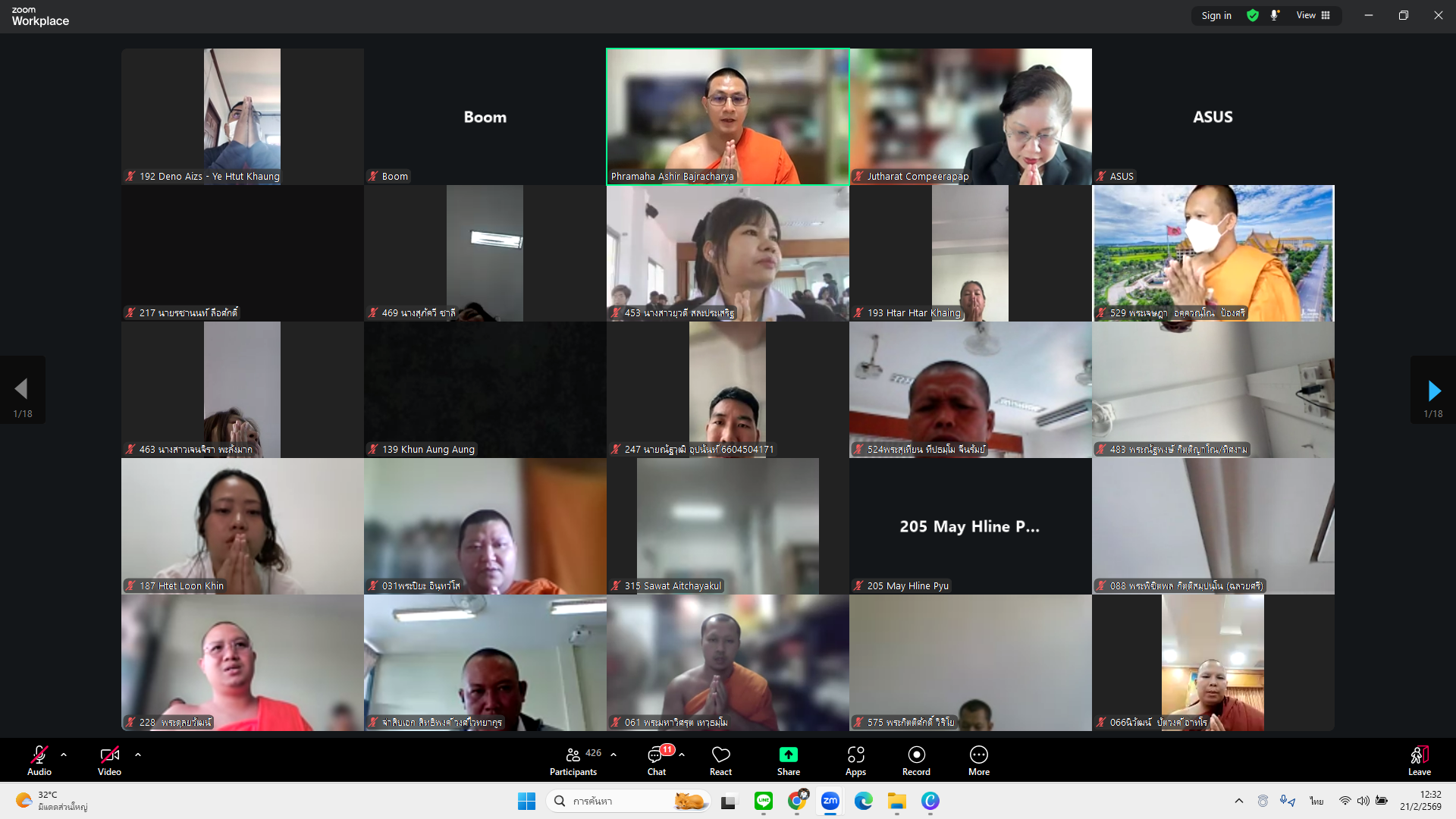Viewport: 1456px width, 819px height.
Task: Start video with the Video toggle
Action: [109, 755]
